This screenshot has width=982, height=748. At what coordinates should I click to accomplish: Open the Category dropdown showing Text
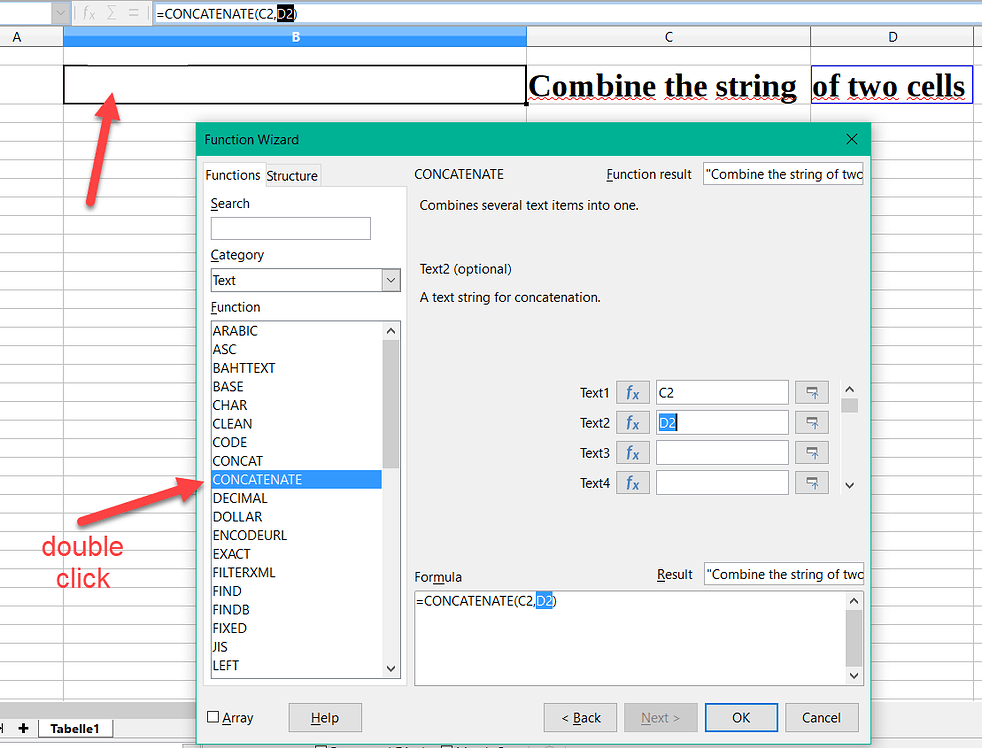(391, 280)
